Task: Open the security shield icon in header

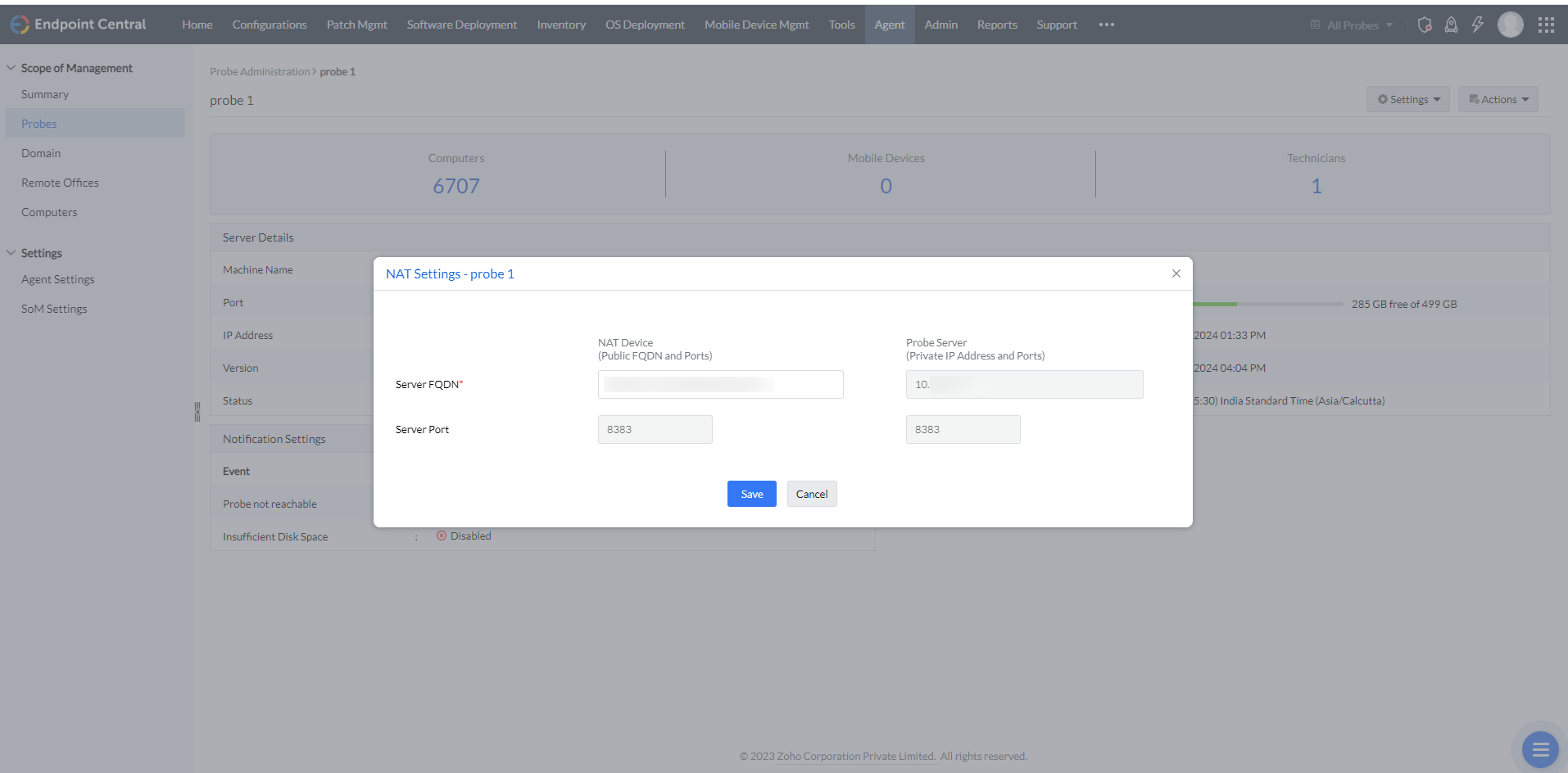Action: 1425,25
